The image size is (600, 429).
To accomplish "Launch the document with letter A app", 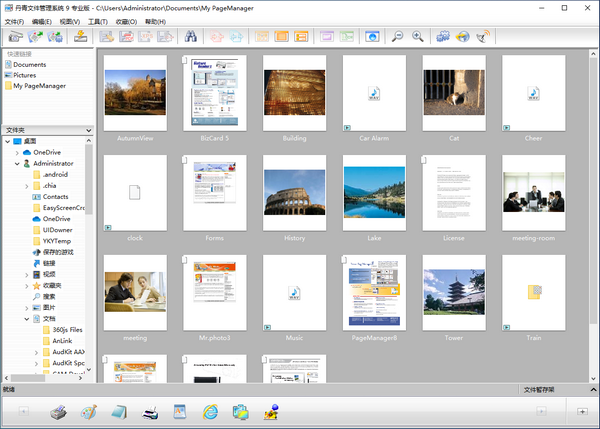I will pos(180,412).
